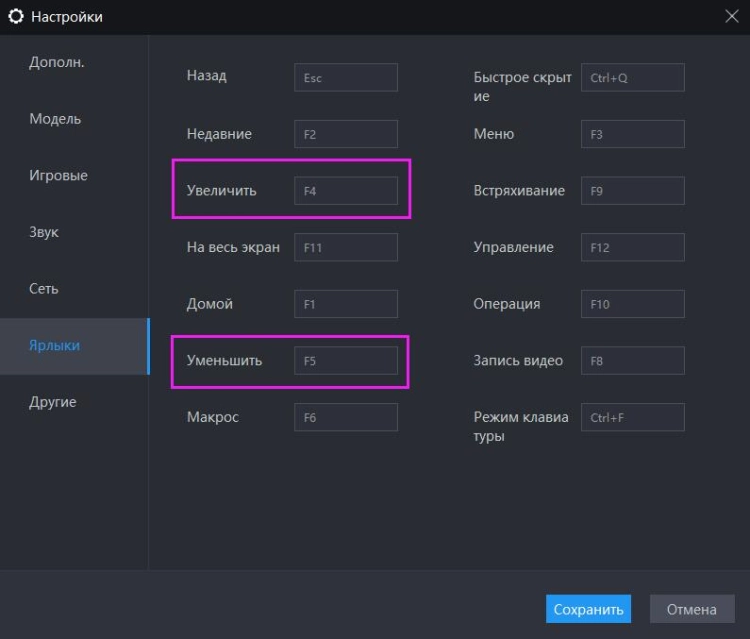Edit the Уменьшить hotkey field F5

tap(345, 361)
